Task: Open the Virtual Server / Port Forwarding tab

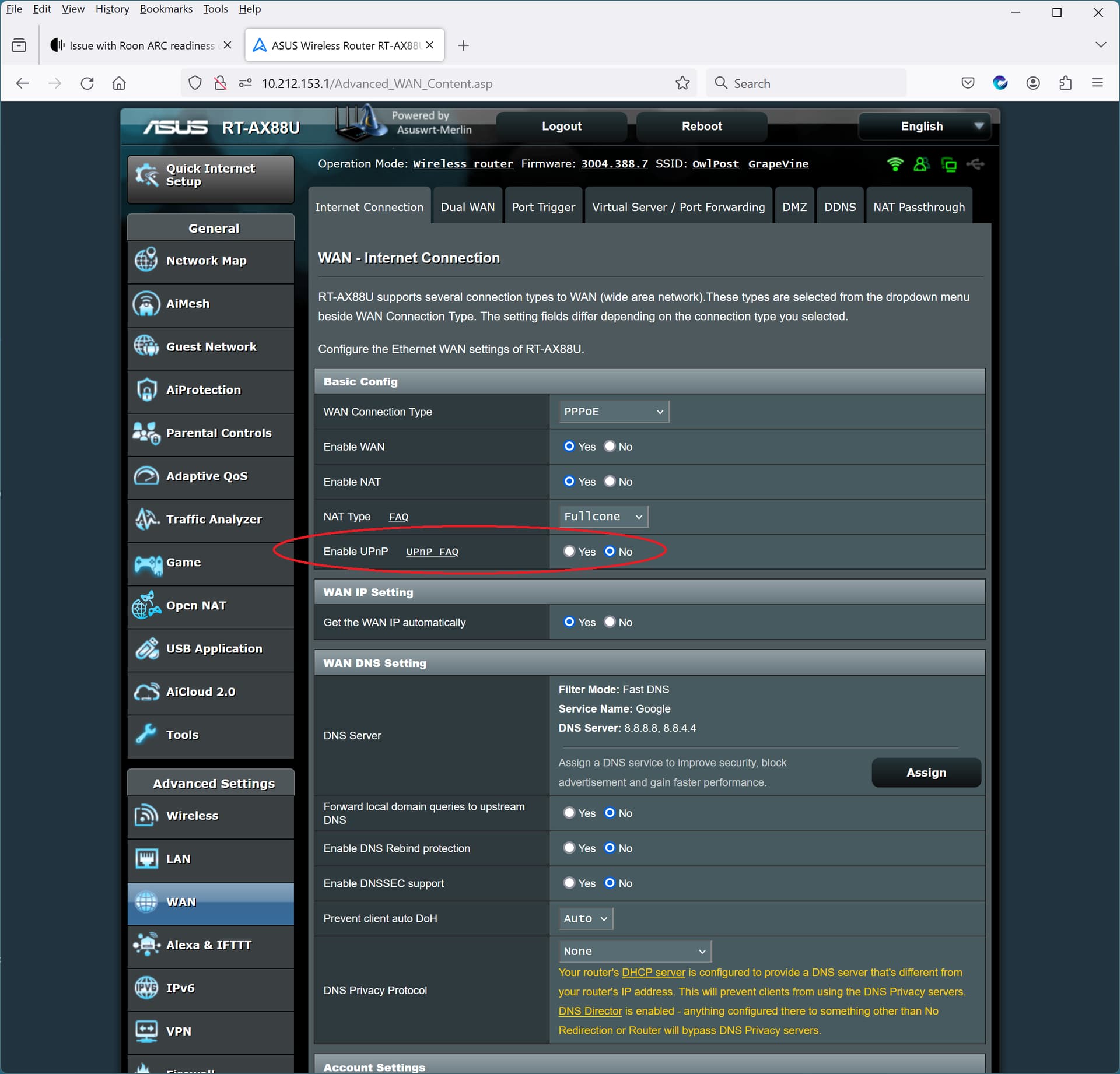Action: click(x=678, y=206)
